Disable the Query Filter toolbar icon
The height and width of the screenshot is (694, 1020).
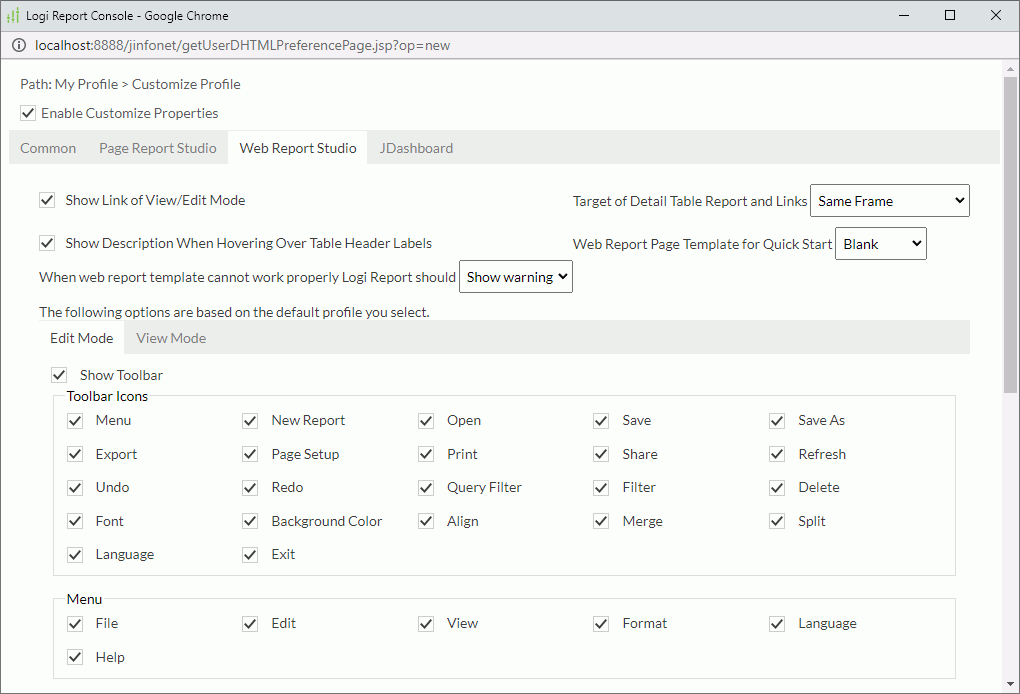425,487
